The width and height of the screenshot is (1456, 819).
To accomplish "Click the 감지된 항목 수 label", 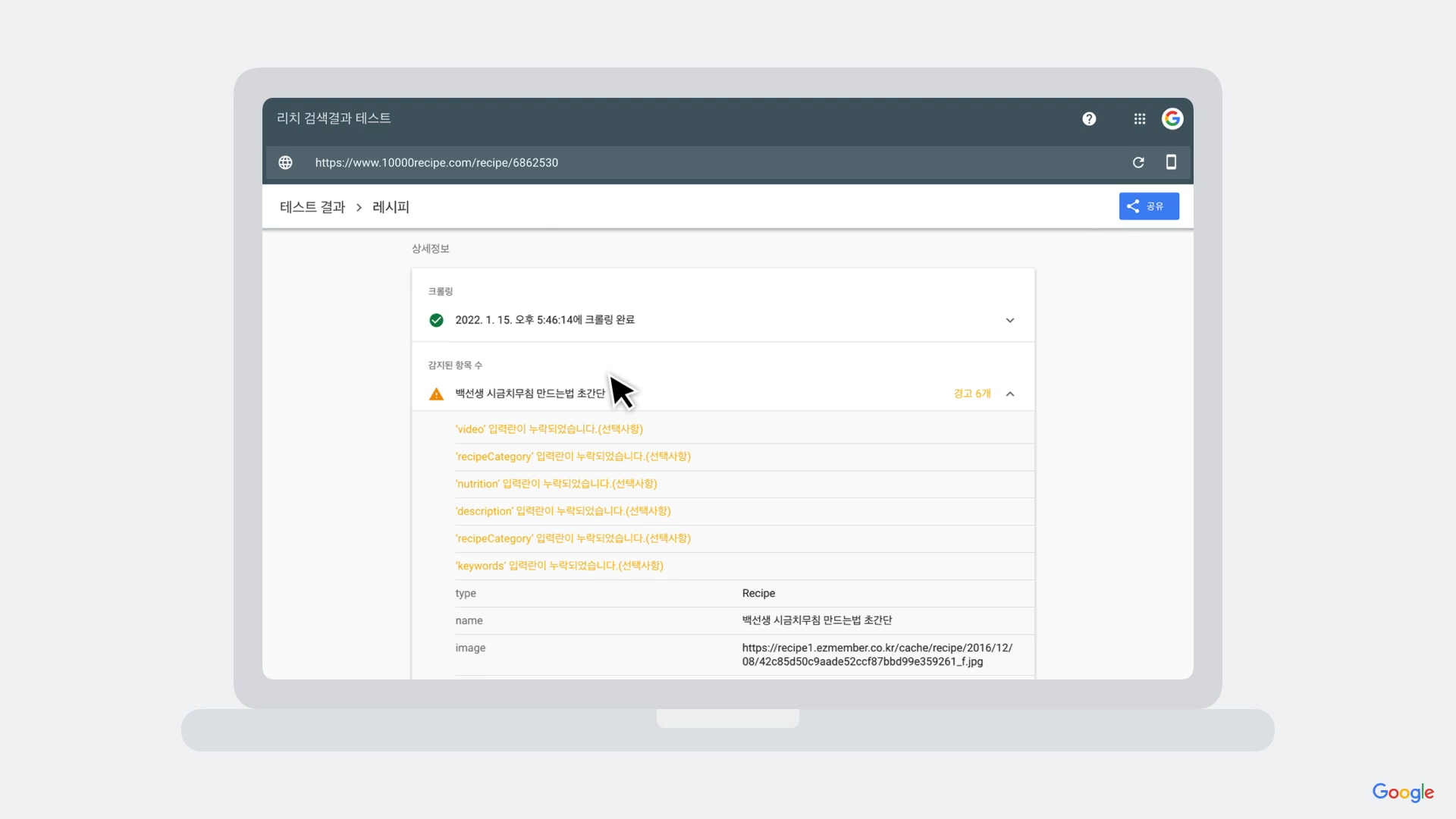I will click(455, 366).
